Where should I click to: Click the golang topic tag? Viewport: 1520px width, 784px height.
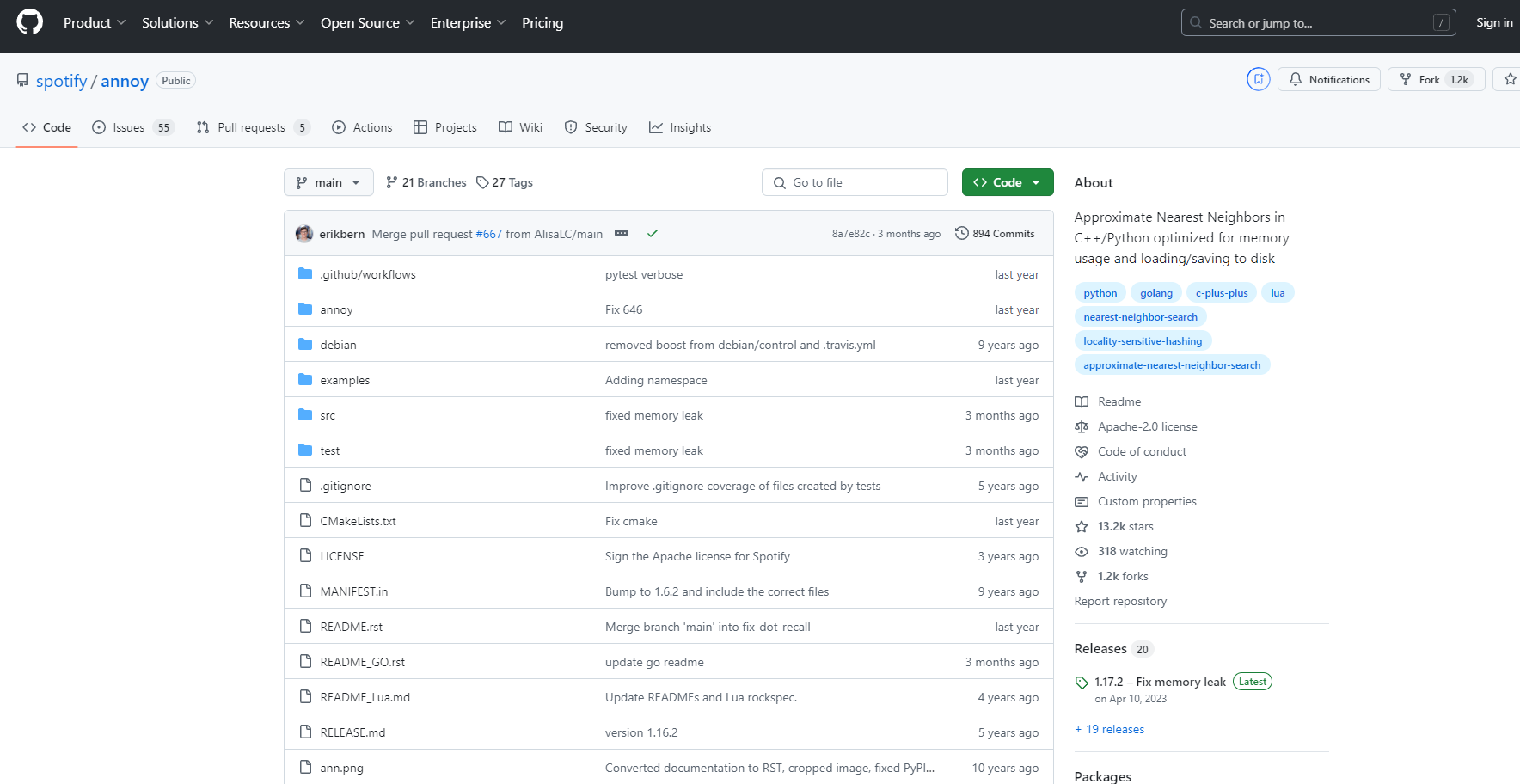pyautogui.click(x=1156, y=293)
